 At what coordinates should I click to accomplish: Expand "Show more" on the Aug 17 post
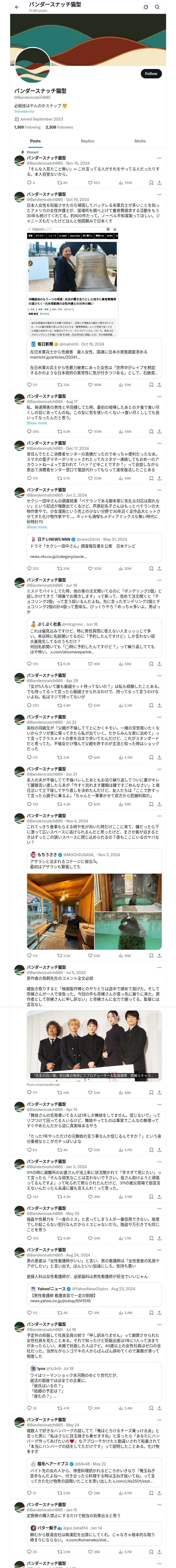point(37,423)
